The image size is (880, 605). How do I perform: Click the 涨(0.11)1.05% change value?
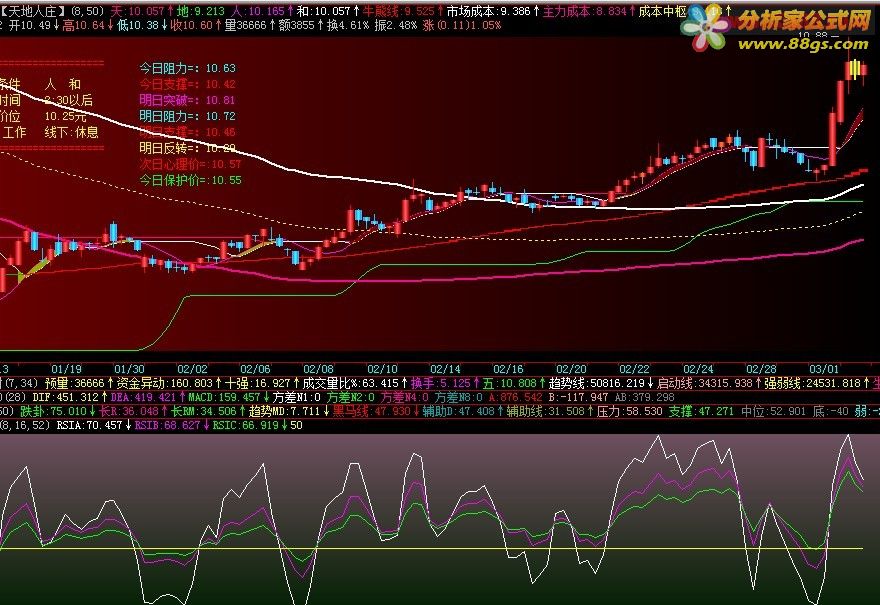(x=461, y=25)
